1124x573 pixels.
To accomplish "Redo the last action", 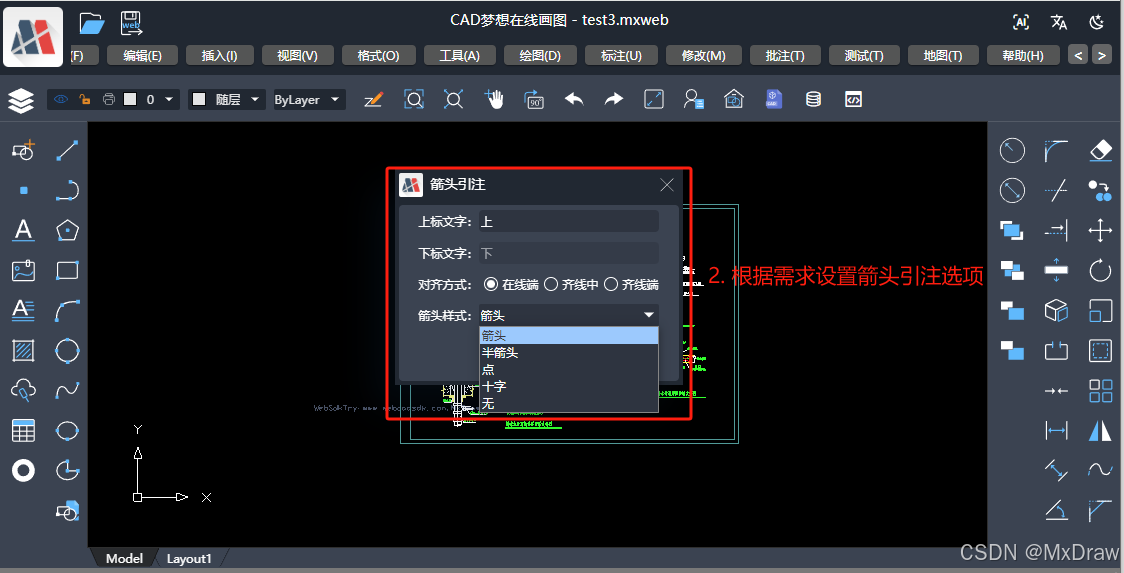I will (614, 99).
